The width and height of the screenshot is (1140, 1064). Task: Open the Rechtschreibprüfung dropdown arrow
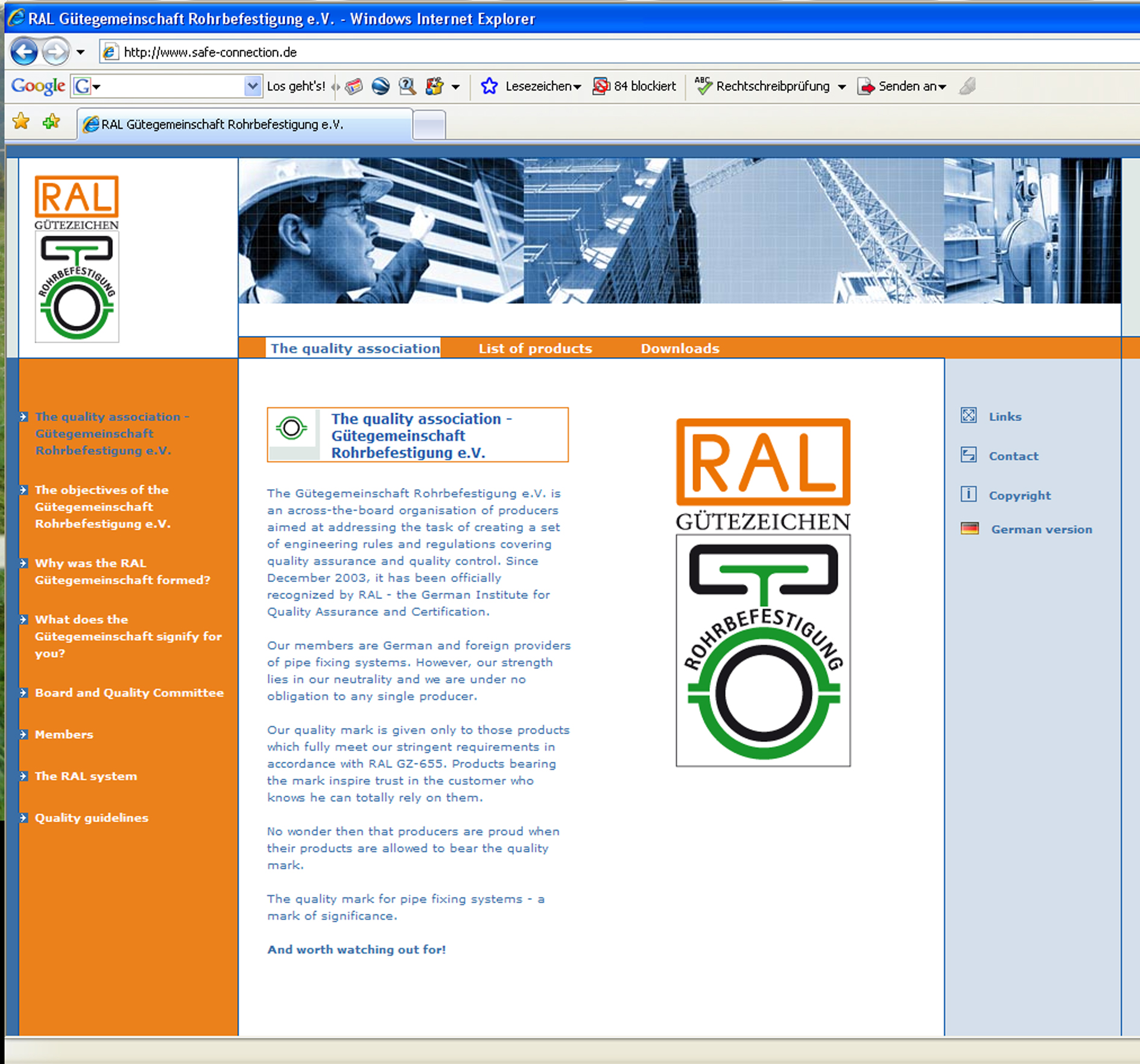click(x=841, y=87)
